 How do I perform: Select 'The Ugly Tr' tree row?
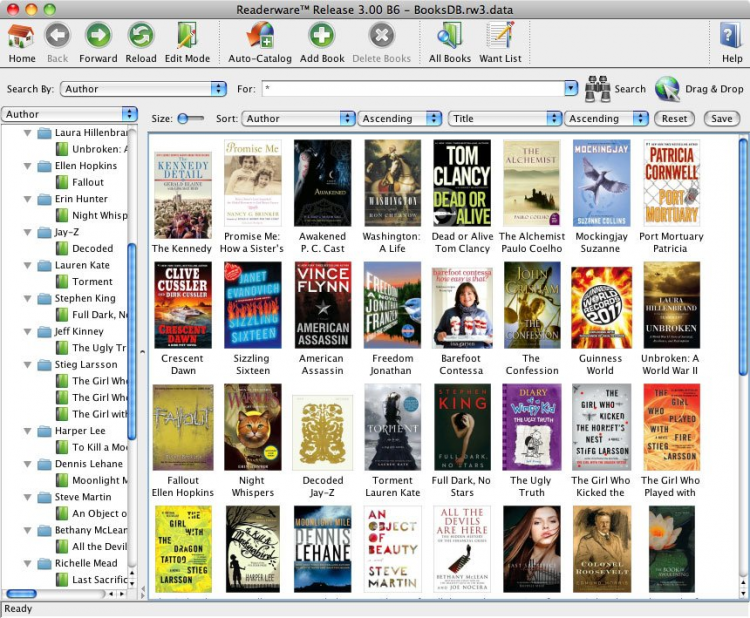click(91, 348)
